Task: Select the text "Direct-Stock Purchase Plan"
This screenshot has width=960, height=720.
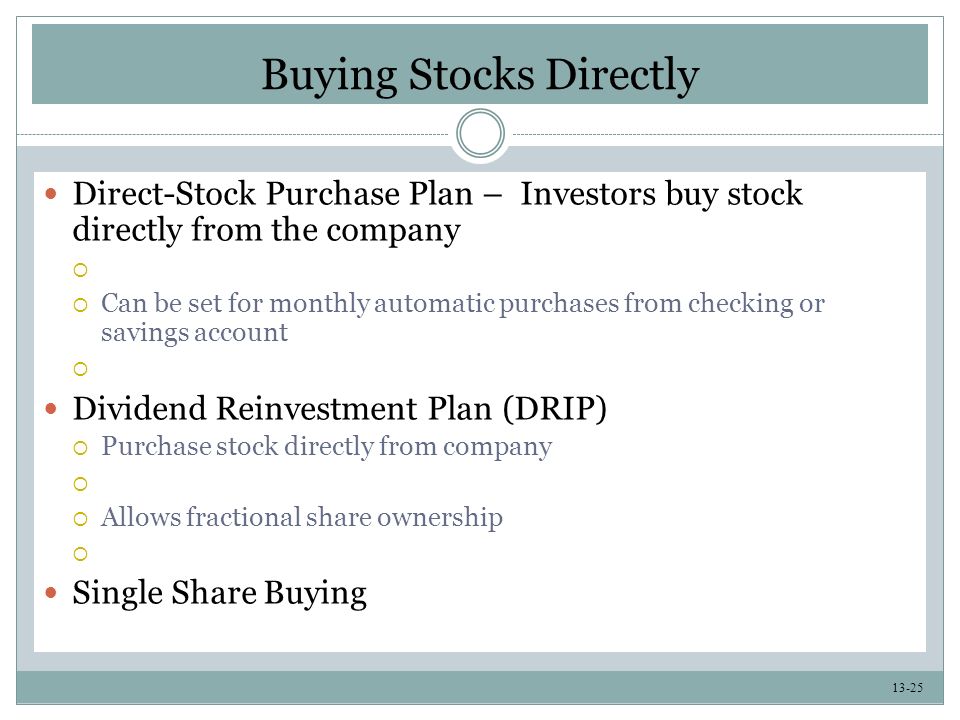Action: 273,193
